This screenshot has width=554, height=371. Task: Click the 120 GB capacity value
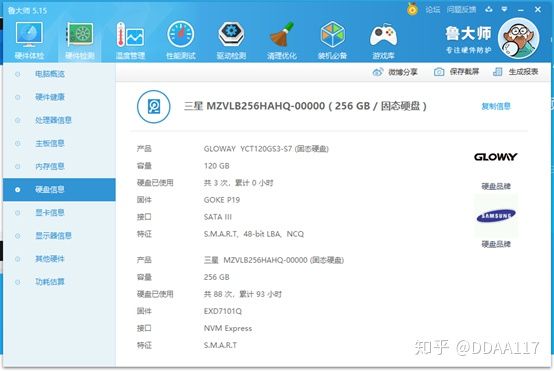point(217,166)
